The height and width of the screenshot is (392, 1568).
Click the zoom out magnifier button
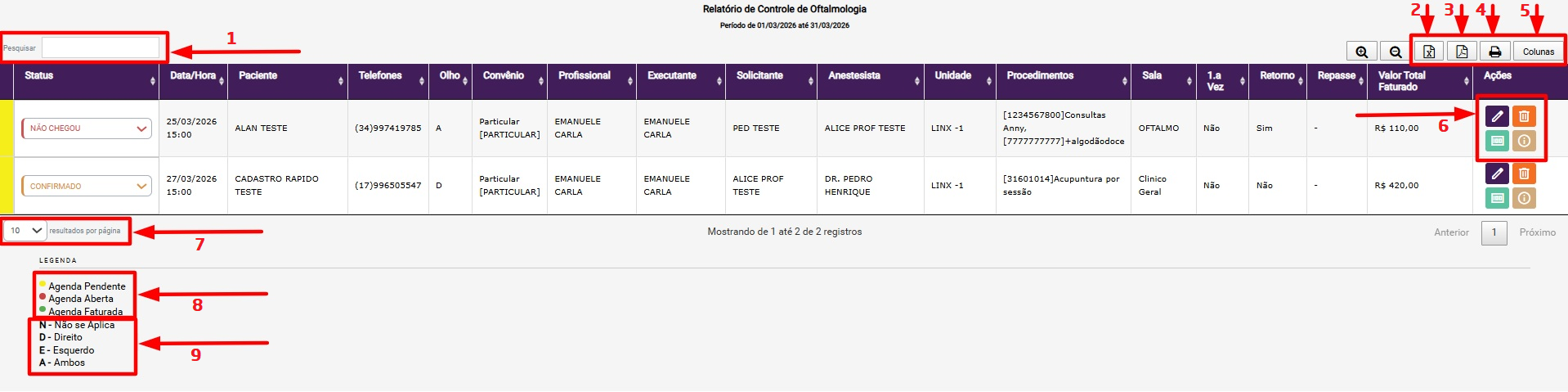pyautogui.click(x=1396, y=52)
